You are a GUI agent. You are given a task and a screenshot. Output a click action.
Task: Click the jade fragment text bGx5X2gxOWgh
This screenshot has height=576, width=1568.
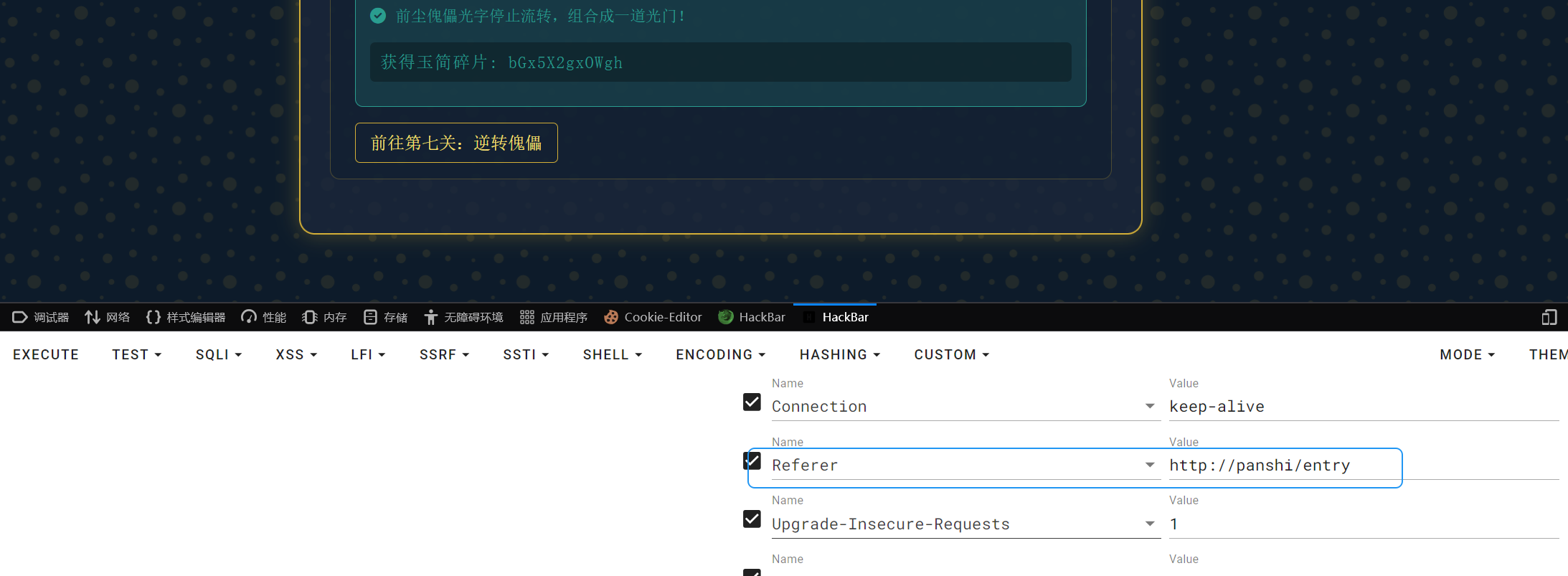tap(565, 62)
